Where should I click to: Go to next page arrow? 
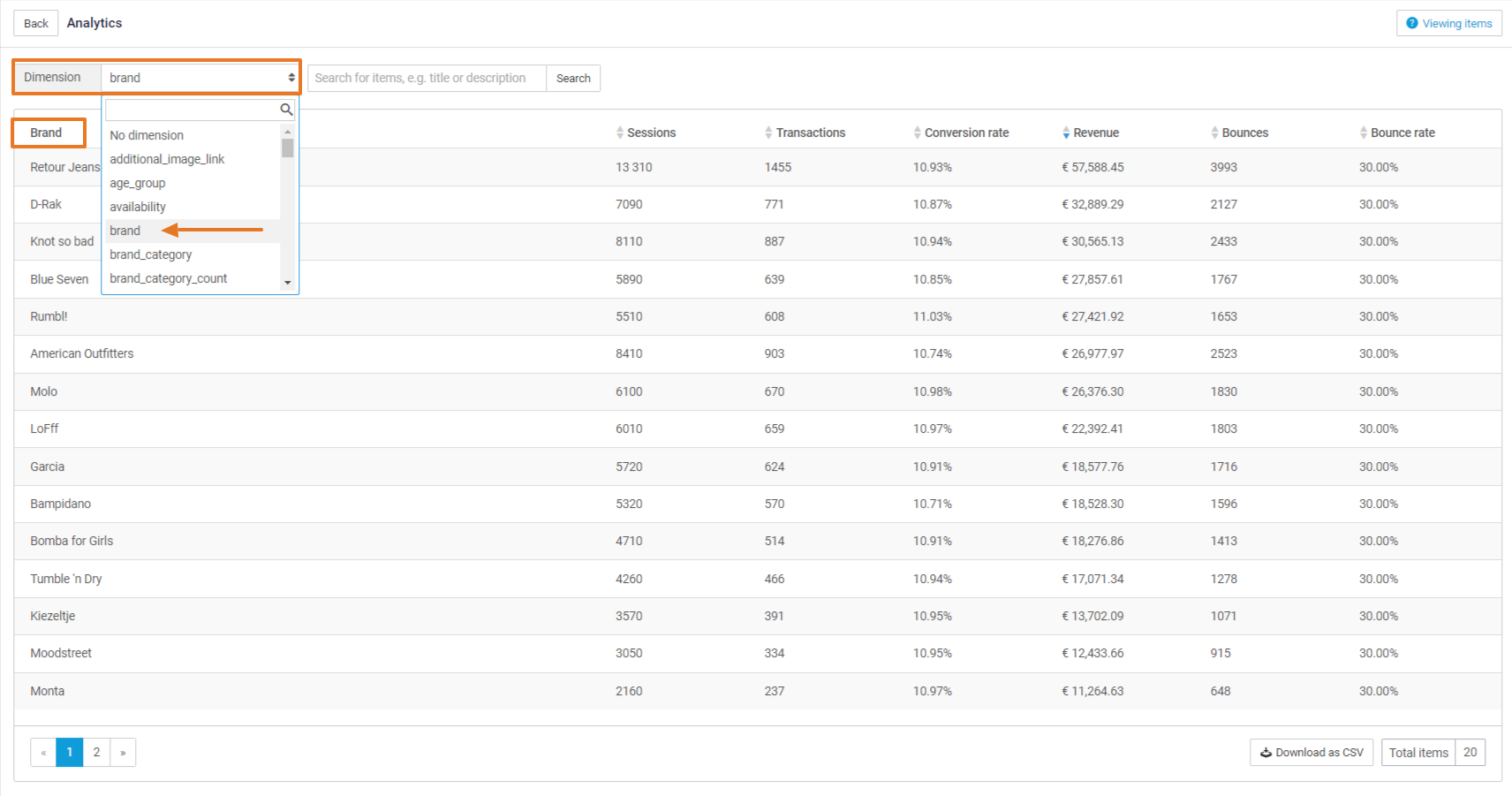[x=123, y=753]
